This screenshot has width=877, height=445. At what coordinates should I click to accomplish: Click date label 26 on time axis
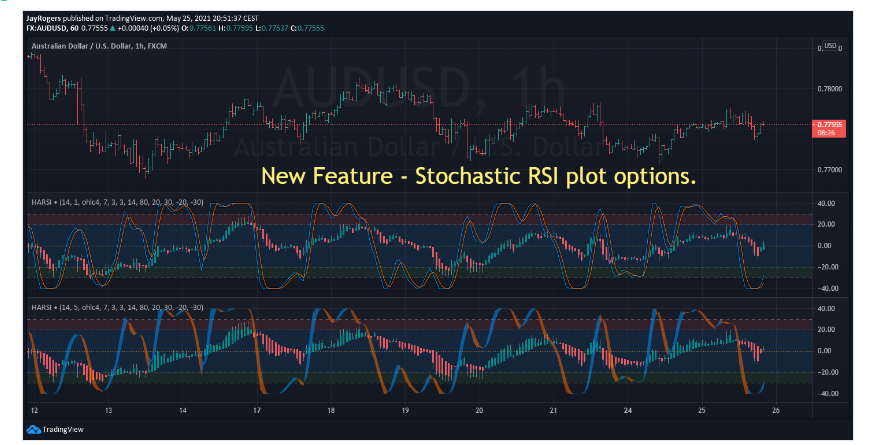776,411
